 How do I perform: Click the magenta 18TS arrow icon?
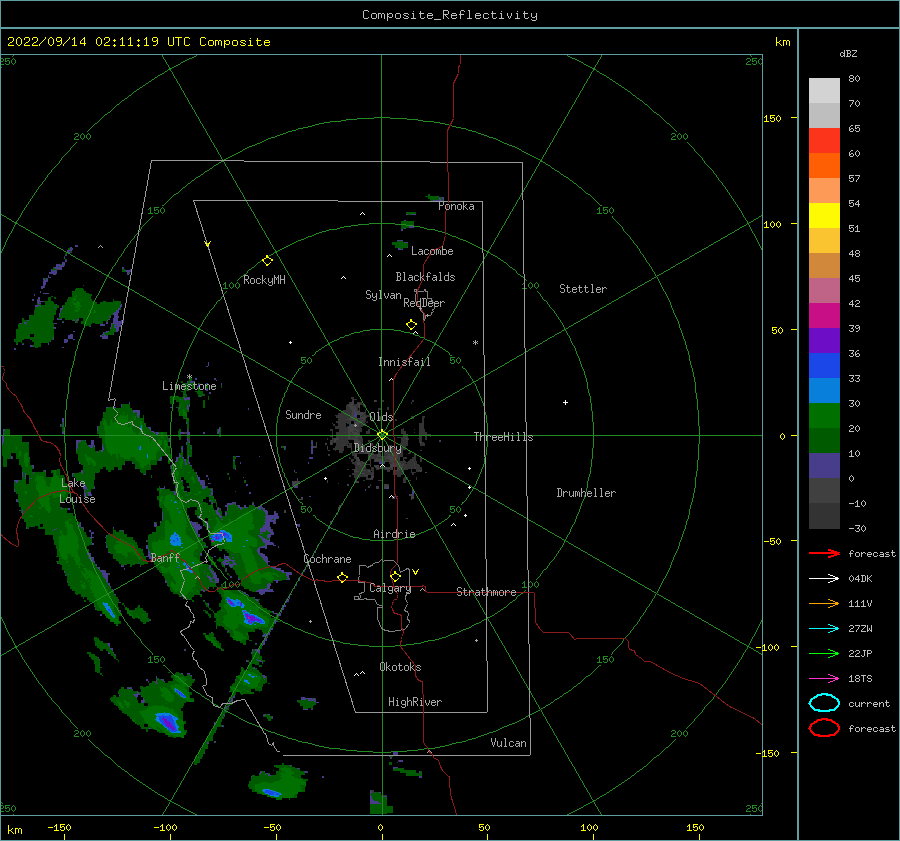(x=824, y=679)
